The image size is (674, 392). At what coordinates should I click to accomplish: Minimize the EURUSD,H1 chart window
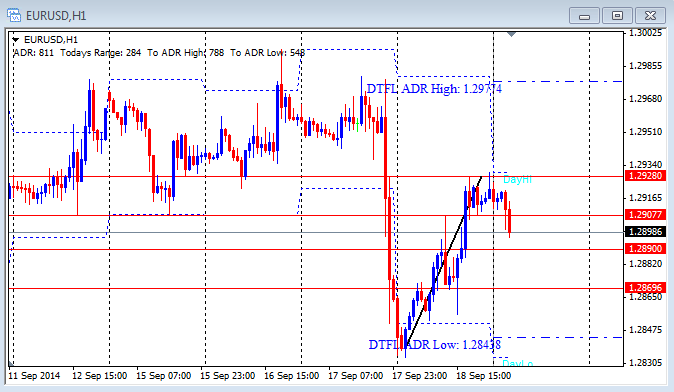pyautogui.click(x=584, y=16)
